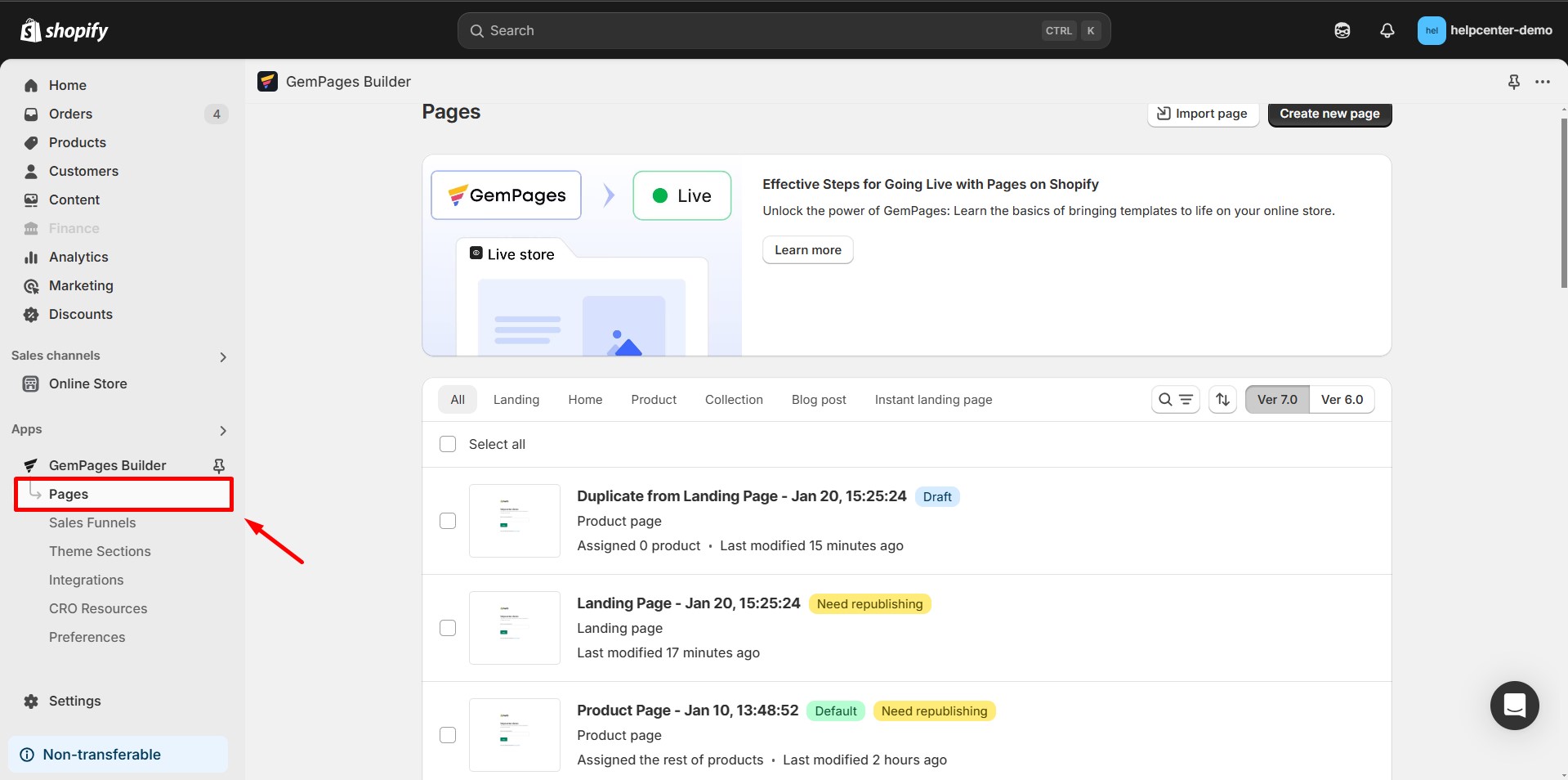Click the Product Page - Jan 10 thumbnail
The width and height of the screenshot is (1568, 780).
point(514,734)
